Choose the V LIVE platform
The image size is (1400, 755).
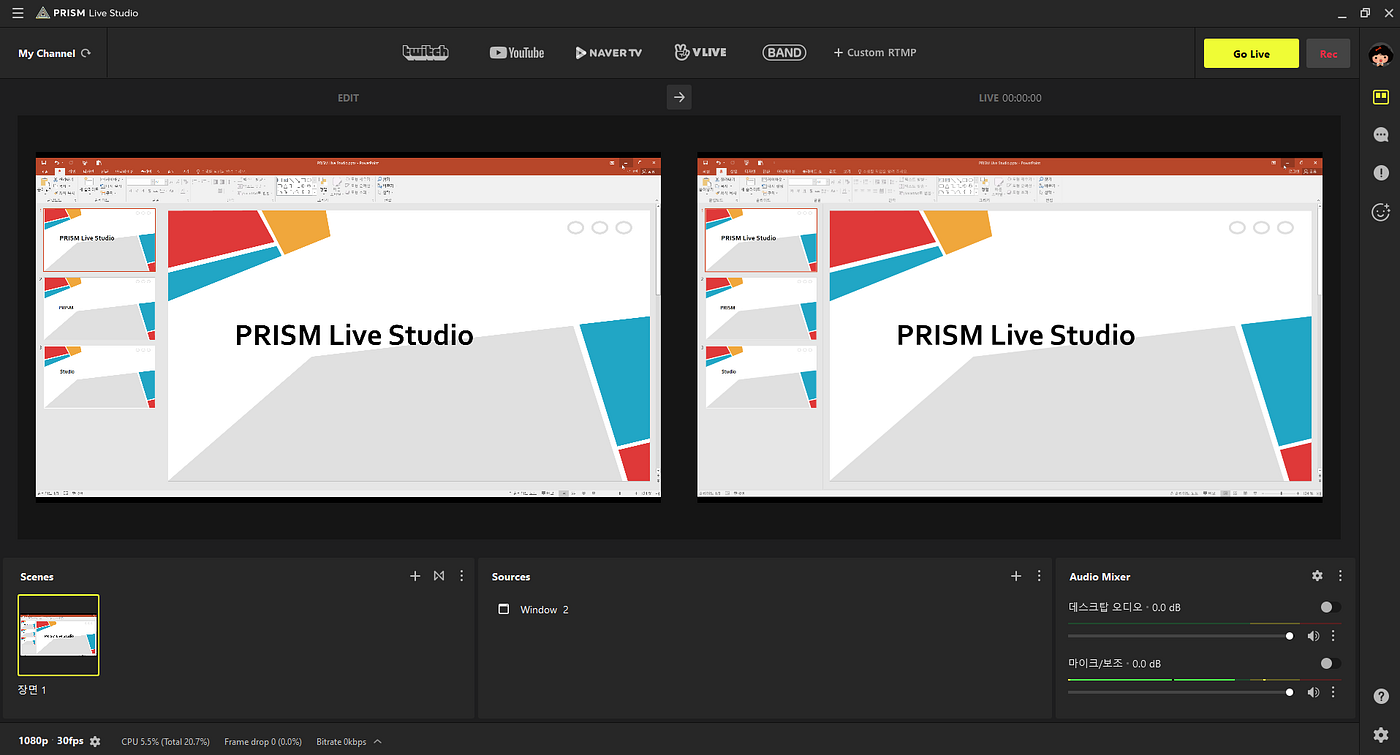[x=700, y=52]
